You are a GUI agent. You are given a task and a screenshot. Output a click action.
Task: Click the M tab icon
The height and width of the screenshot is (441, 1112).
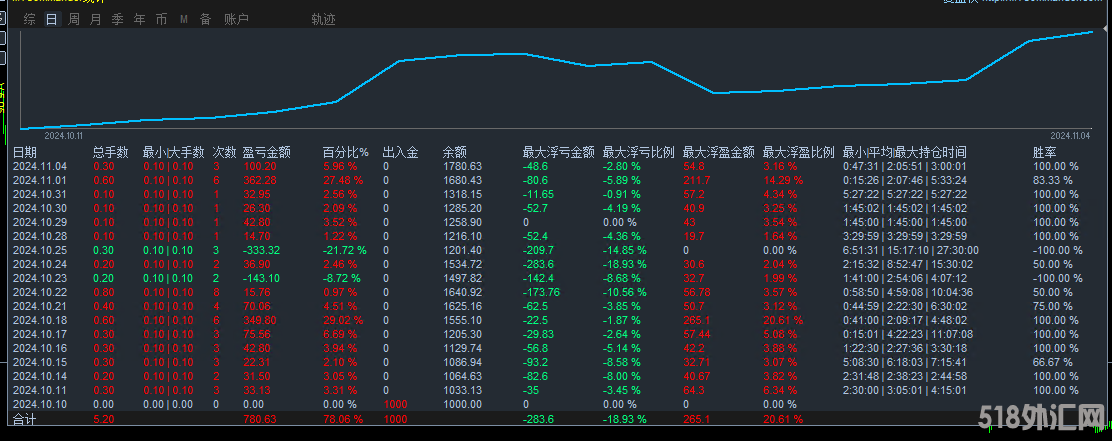(x=183, y=19)
